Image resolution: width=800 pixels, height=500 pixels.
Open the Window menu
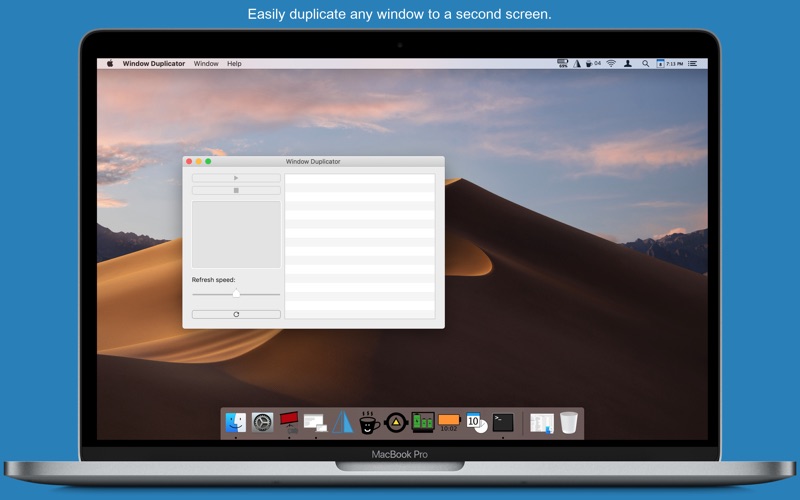click(206, 64)
